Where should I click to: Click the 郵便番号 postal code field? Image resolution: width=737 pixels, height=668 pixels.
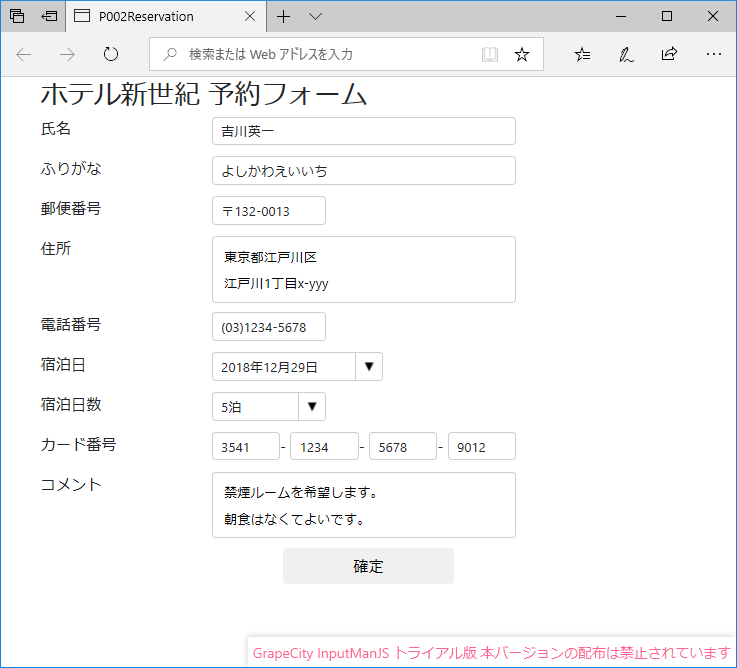pos(268,211)
